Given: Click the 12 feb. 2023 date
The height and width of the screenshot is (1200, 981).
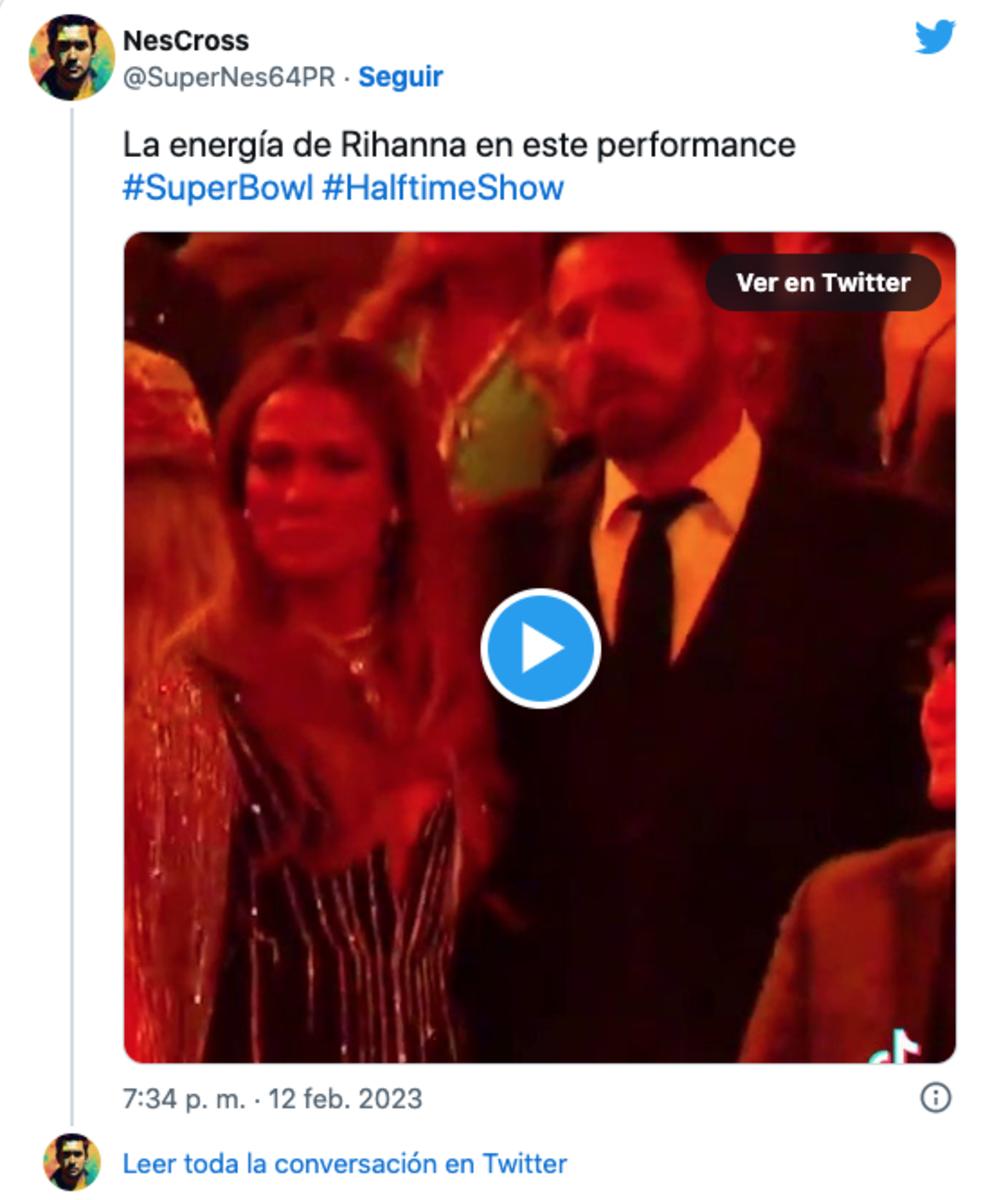Looking at the screenshot, I should (345, 1098).
